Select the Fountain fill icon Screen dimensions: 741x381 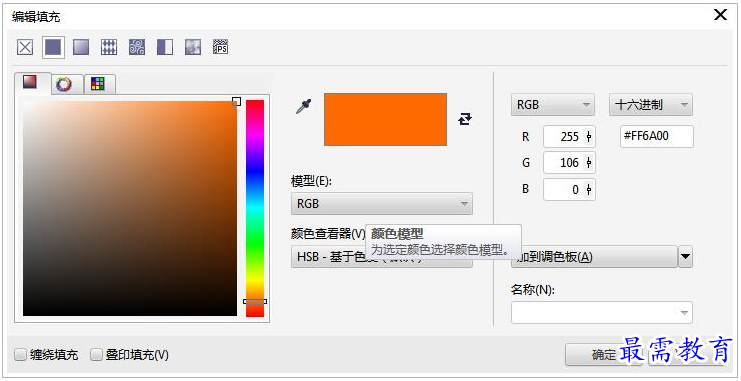(x=81, y=47)
